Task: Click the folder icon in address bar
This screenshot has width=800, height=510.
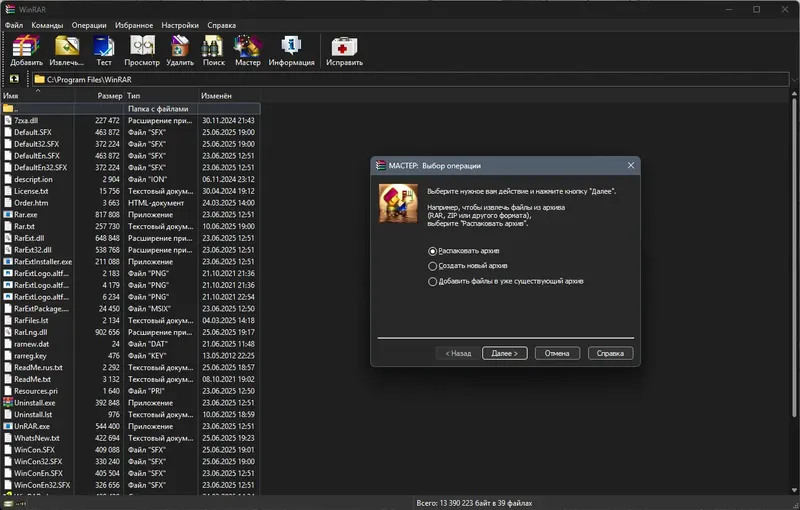Action: (39, 79)
